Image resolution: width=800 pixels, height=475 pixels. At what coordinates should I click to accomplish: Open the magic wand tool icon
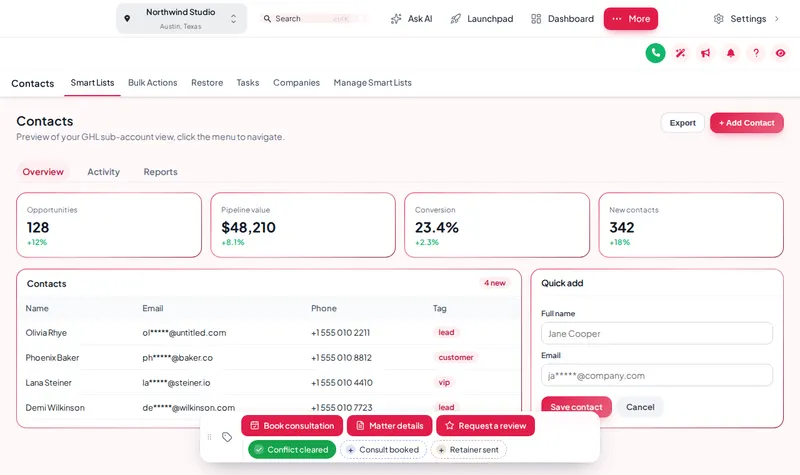click(x=680, y=53)
